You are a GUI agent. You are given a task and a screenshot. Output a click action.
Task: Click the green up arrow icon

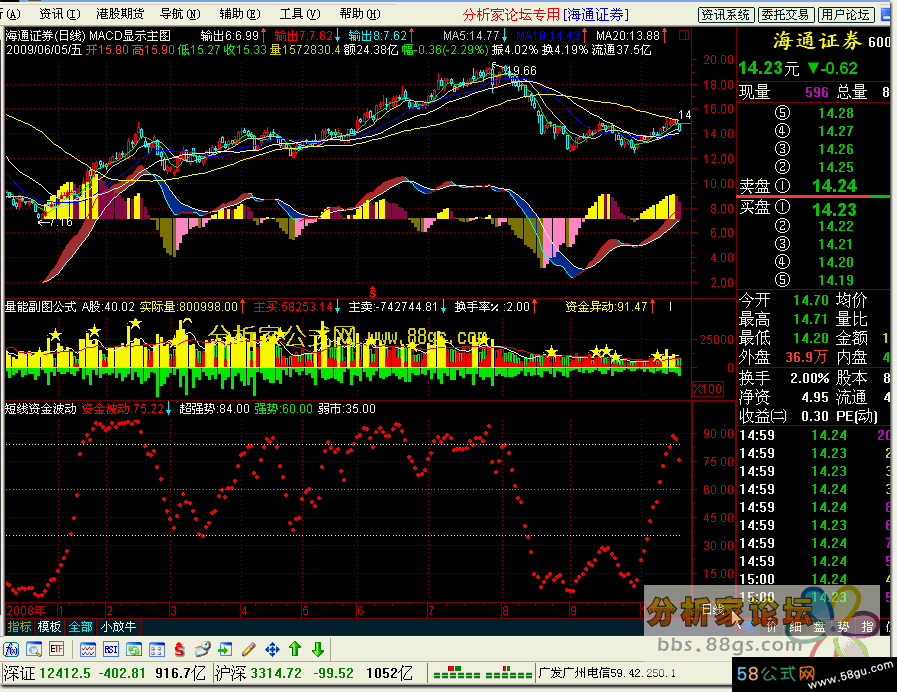[x=295, y=649]
